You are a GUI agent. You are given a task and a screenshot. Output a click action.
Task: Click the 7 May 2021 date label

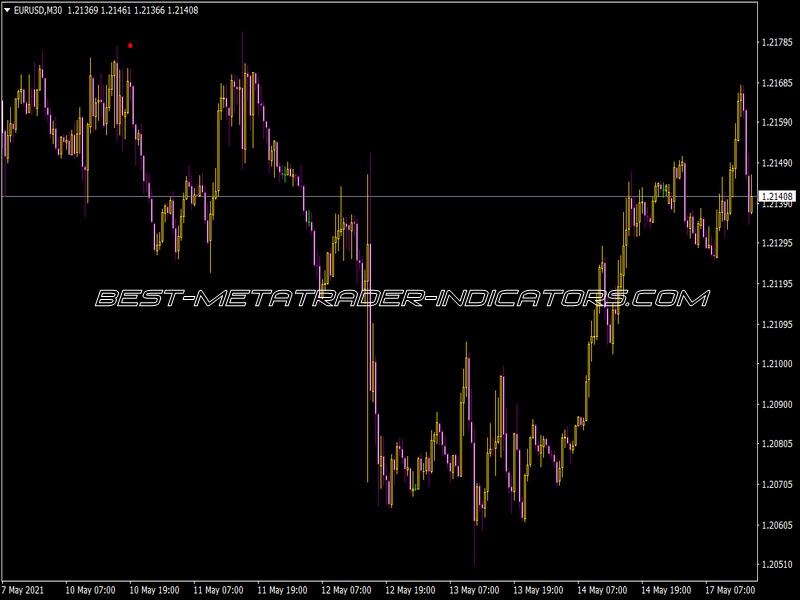23,590
